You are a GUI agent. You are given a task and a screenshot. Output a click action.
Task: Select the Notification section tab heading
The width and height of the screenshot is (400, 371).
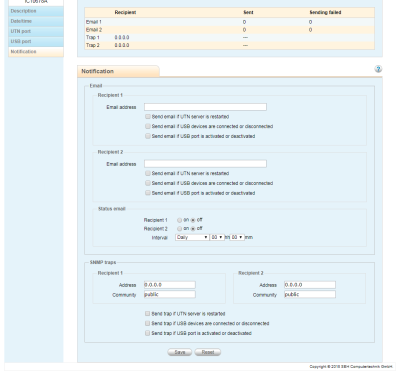(118, 71)
